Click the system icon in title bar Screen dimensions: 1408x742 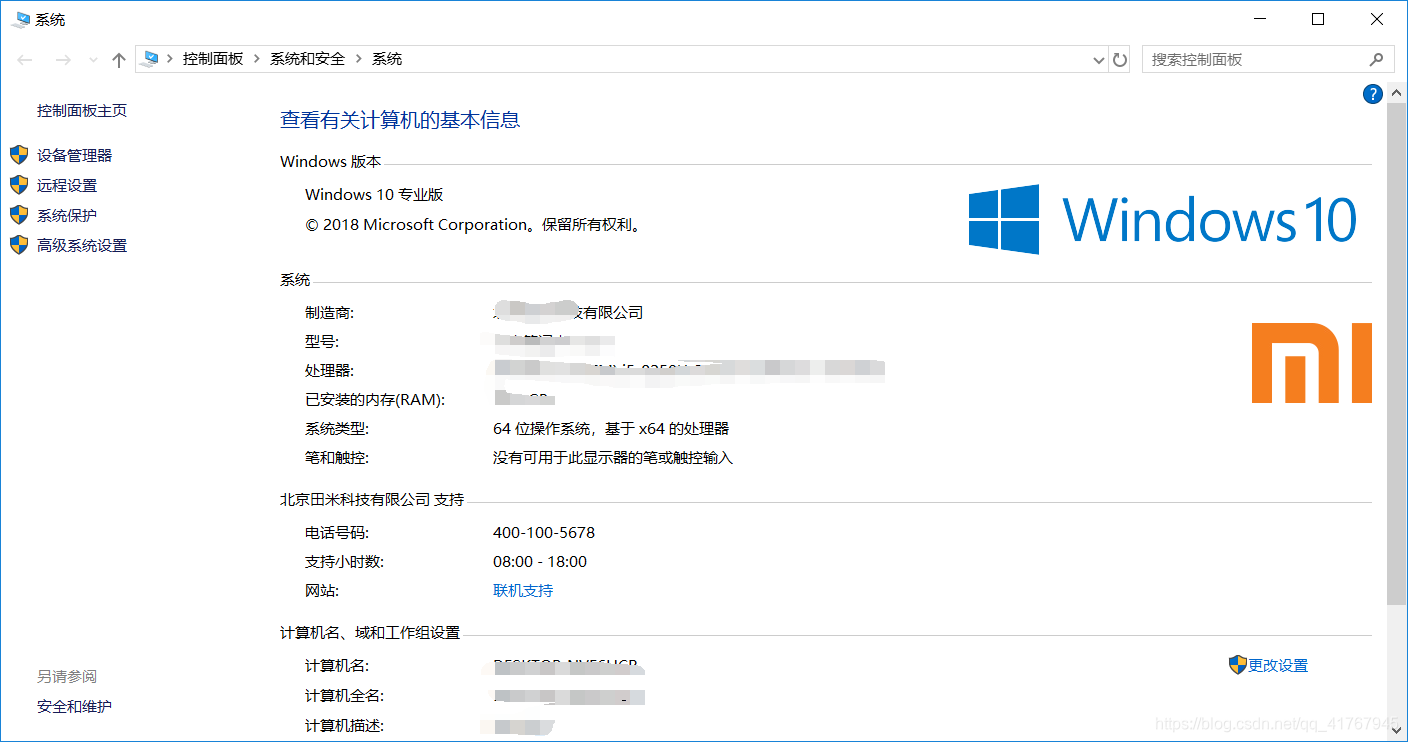[x=20, y=19]
